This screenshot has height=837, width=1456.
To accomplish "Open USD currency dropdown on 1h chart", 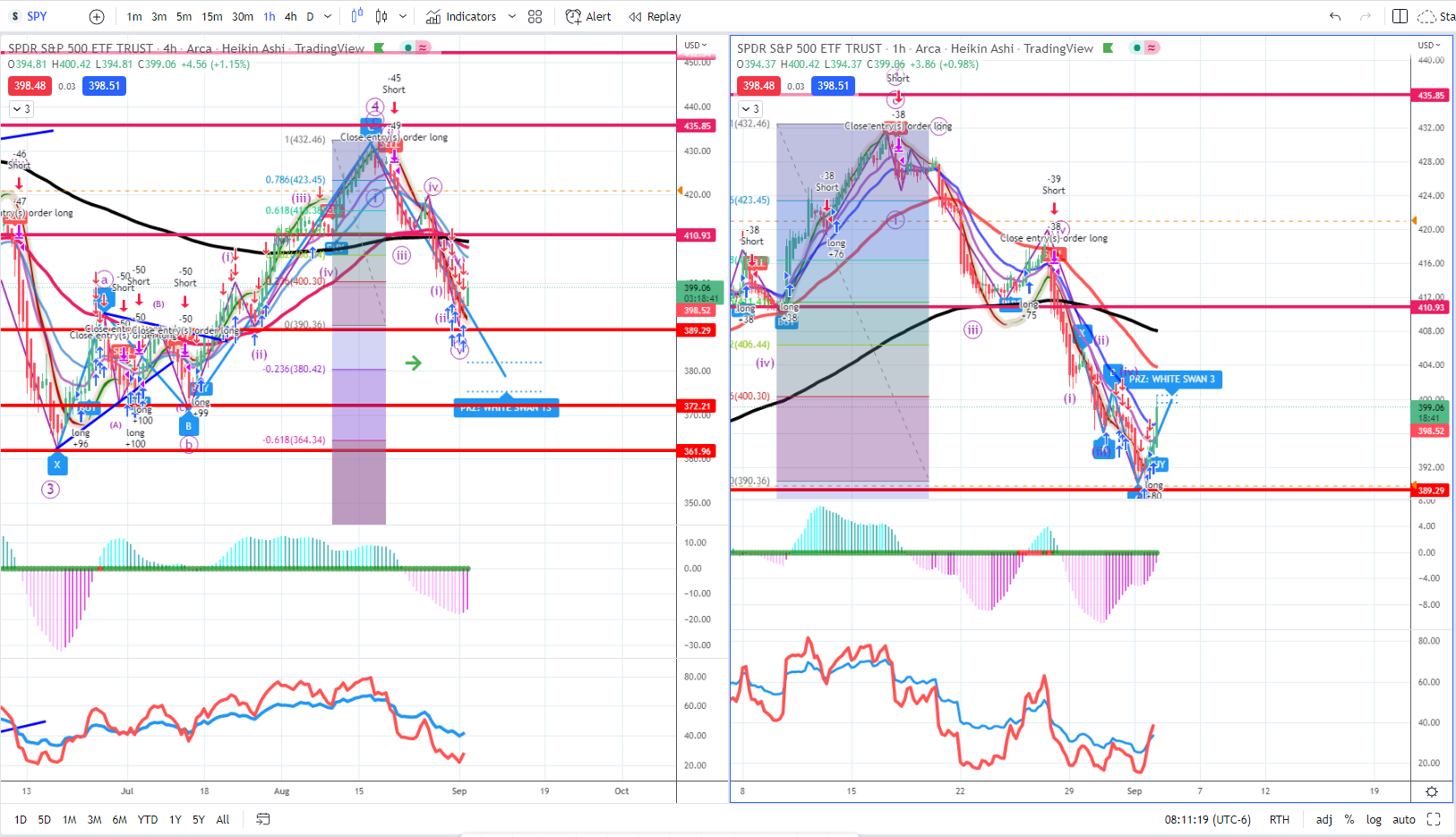I will point(1428,45).
